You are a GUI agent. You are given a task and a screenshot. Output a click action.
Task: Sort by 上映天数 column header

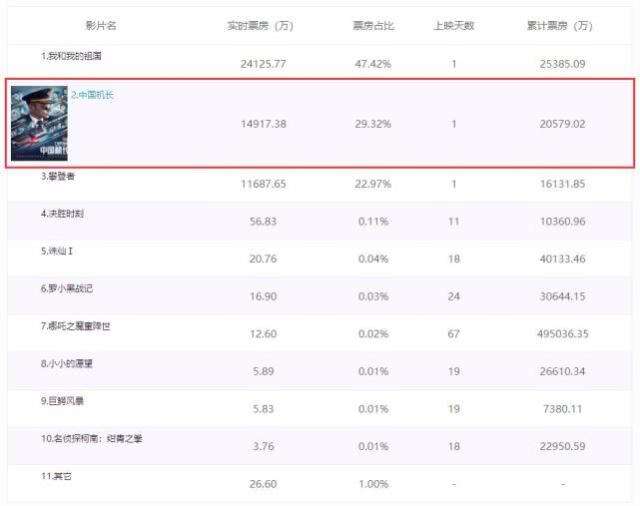453,25
